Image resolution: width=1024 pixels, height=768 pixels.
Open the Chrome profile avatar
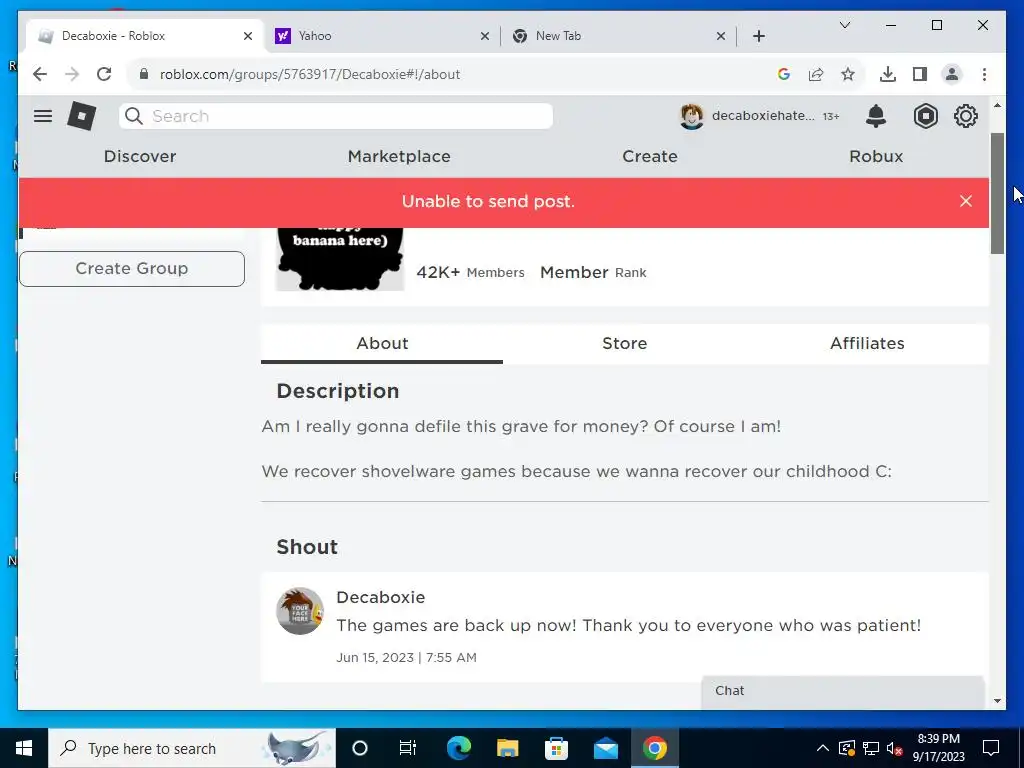point(952,74)
